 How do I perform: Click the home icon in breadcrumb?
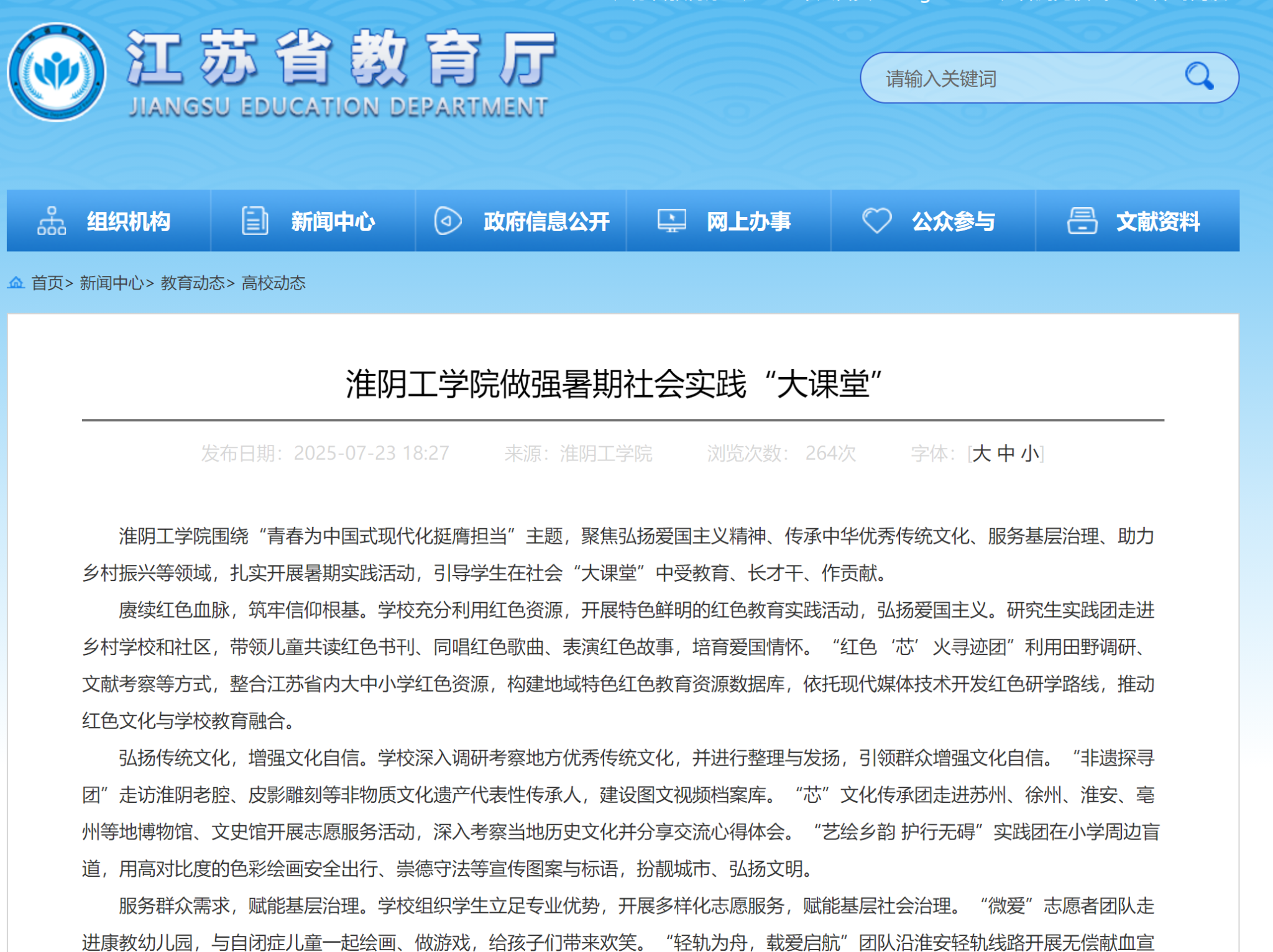pyautogui.click(x=16, y=283)
